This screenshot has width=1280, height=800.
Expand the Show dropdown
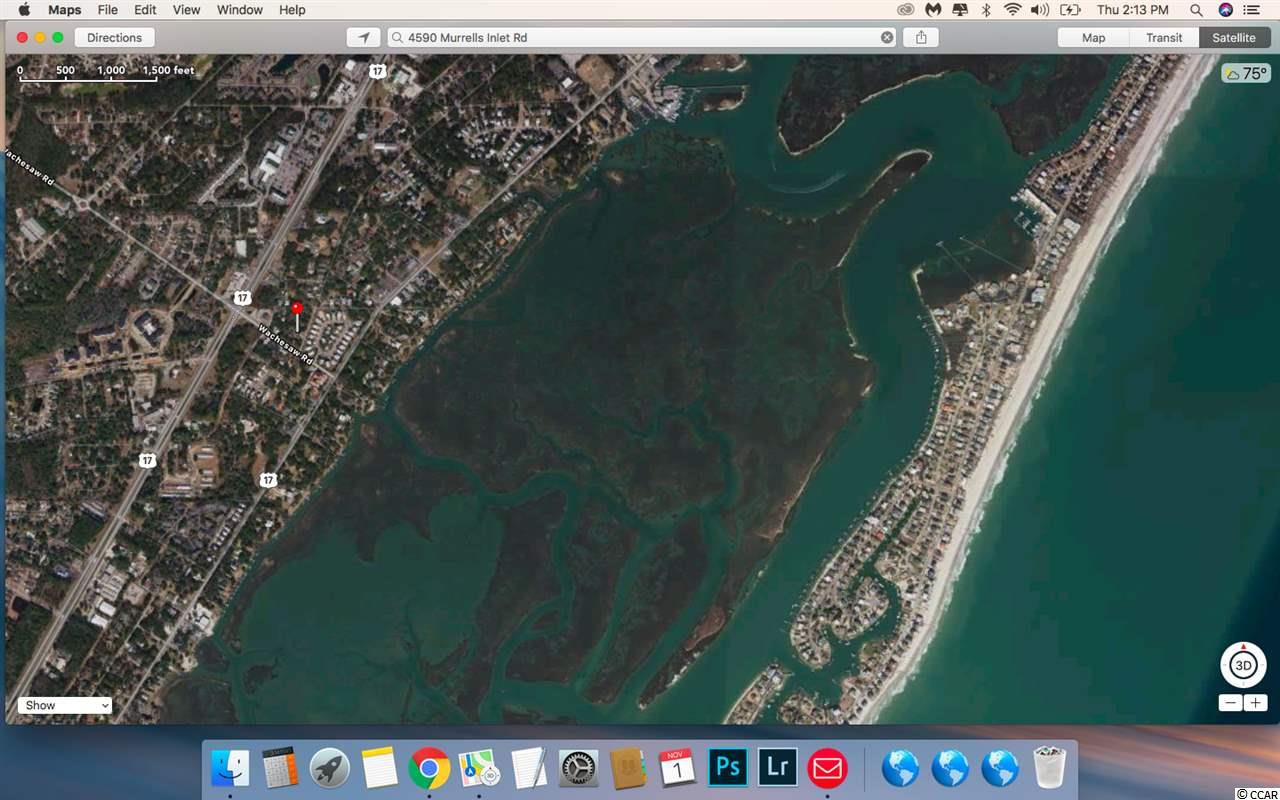click(x=65, y=705)
